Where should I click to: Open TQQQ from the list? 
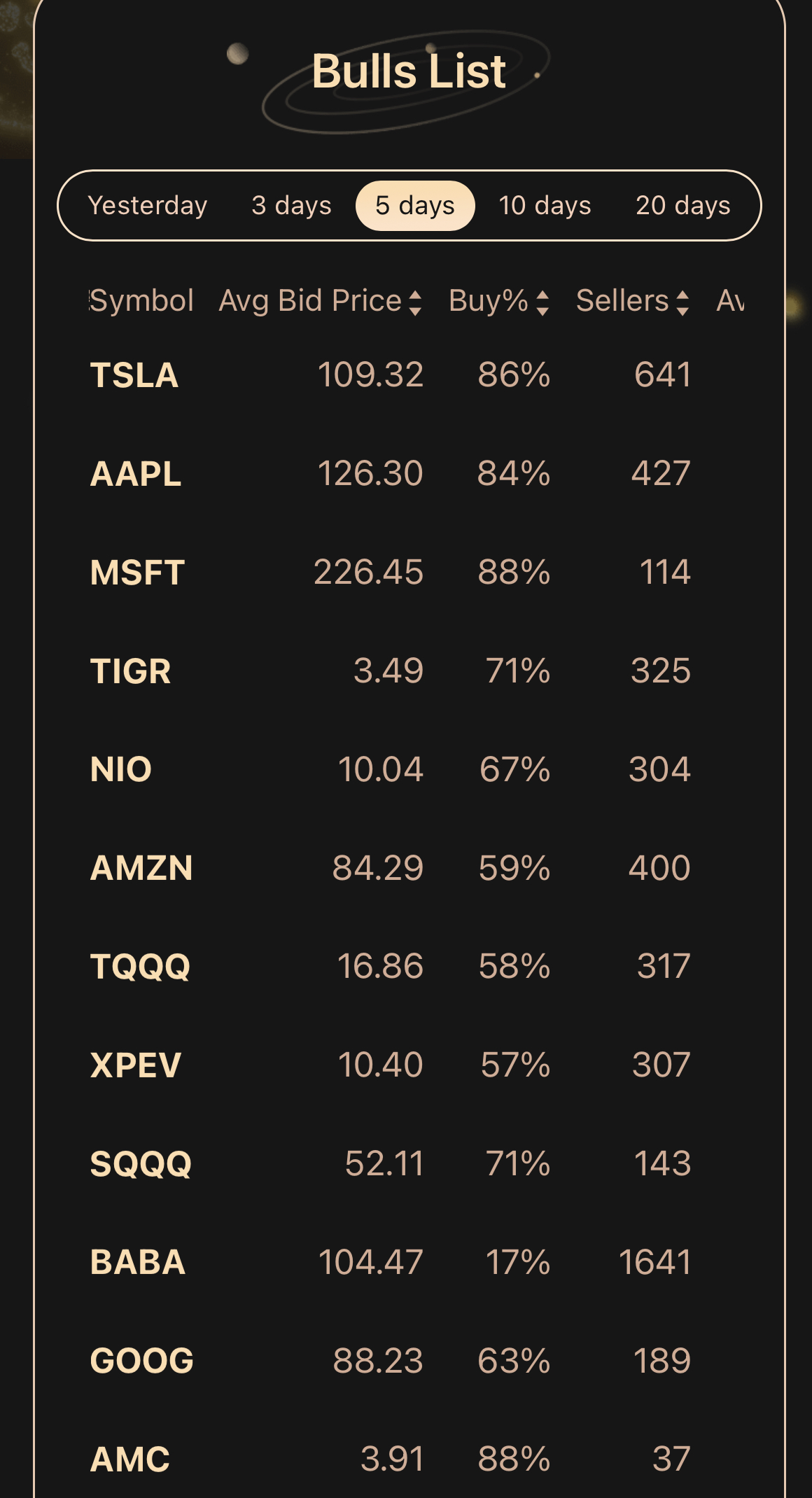coord(140,967)
